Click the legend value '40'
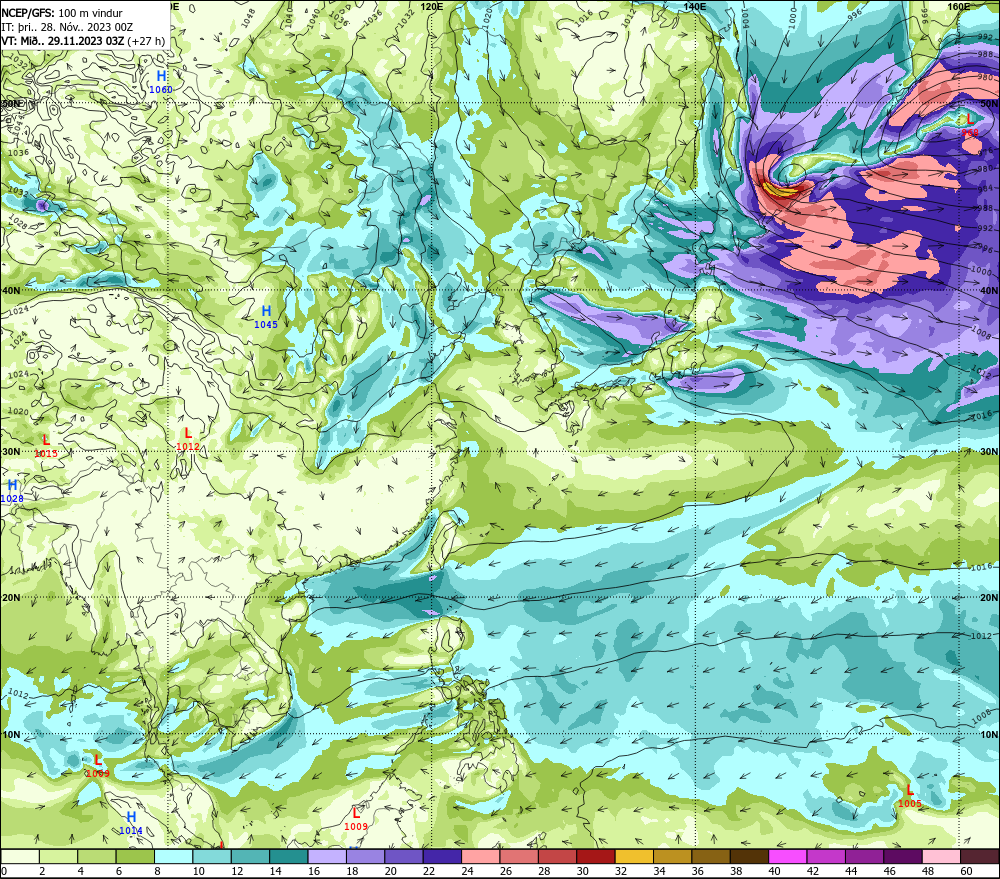Viewport: 1000px width, 879px height. pos(774,871)
